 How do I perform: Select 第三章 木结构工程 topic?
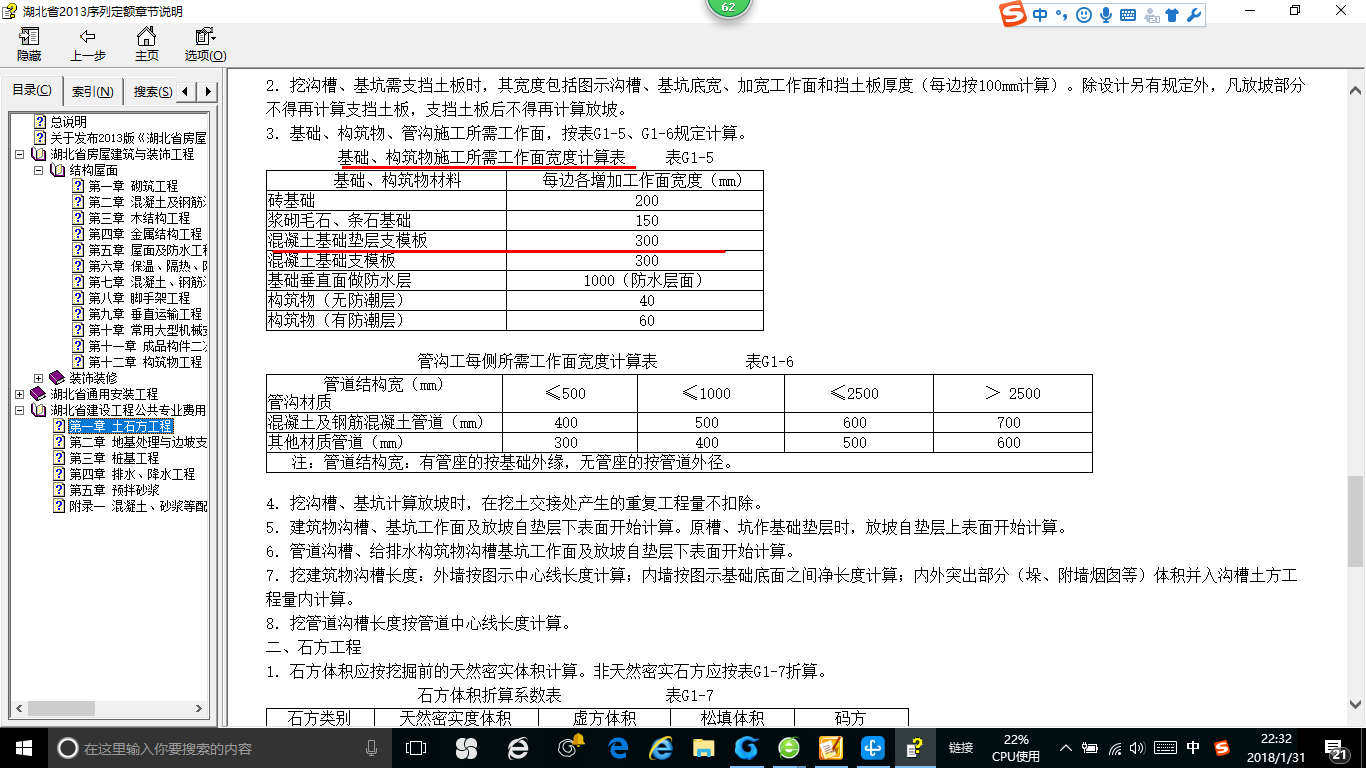click(139, 218)
